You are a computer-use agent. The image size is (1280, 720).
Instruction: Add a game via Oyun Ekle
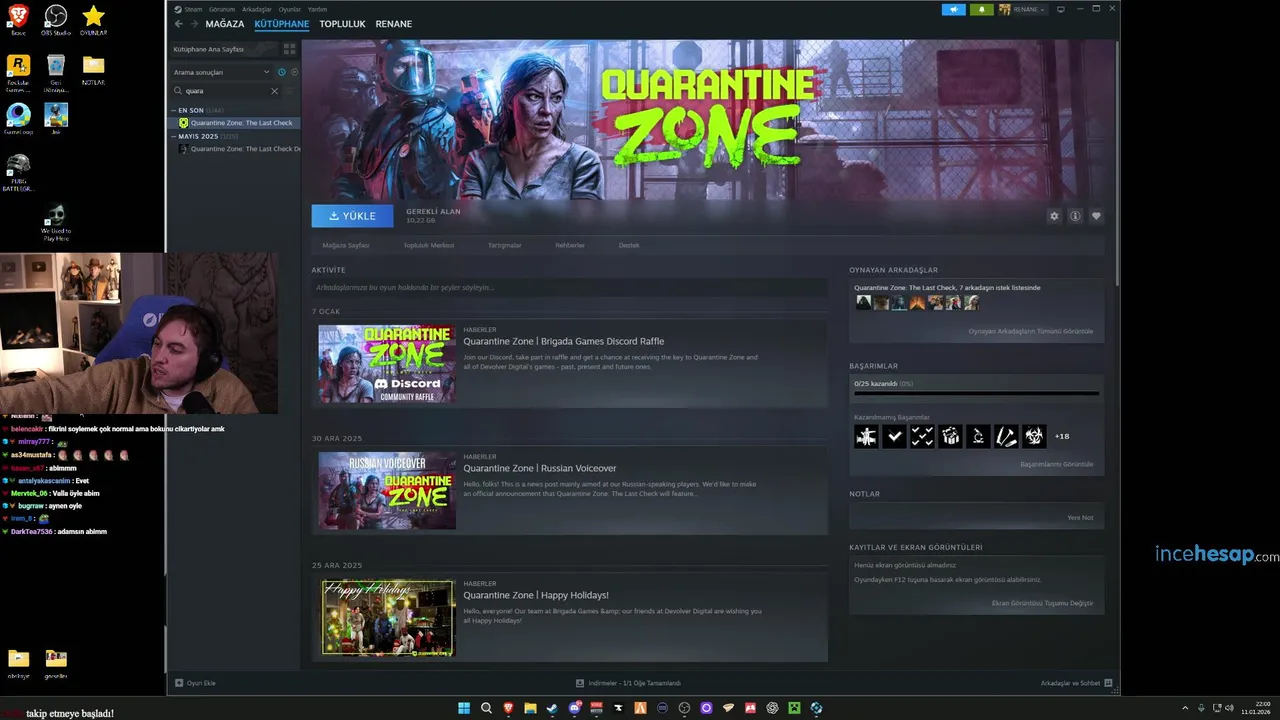pos(195,683)
